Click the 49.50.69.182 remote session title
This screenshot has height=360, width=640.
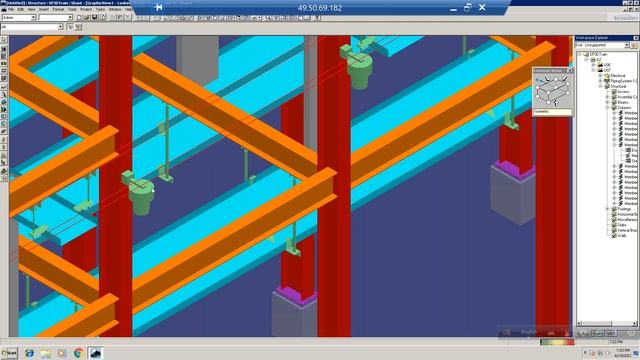(320, 8)
